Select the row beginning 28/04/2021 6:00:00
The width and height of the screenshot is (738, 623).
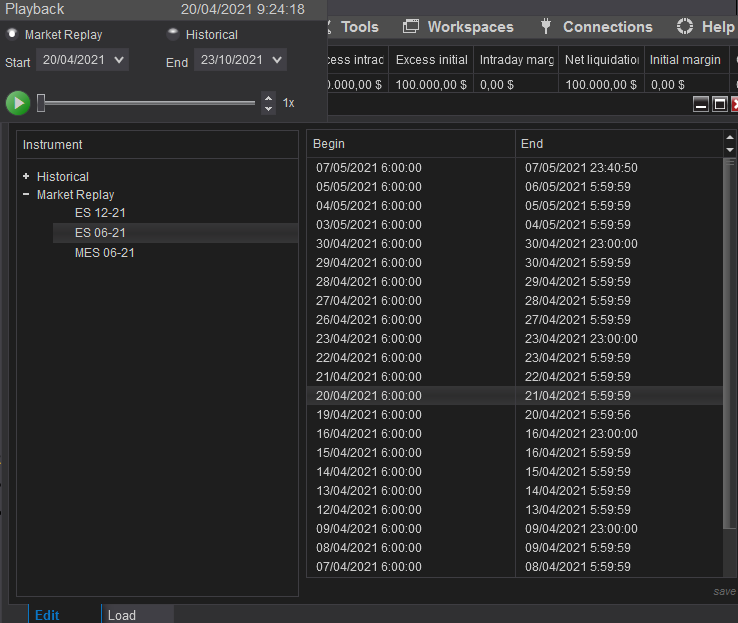[514, 281]
